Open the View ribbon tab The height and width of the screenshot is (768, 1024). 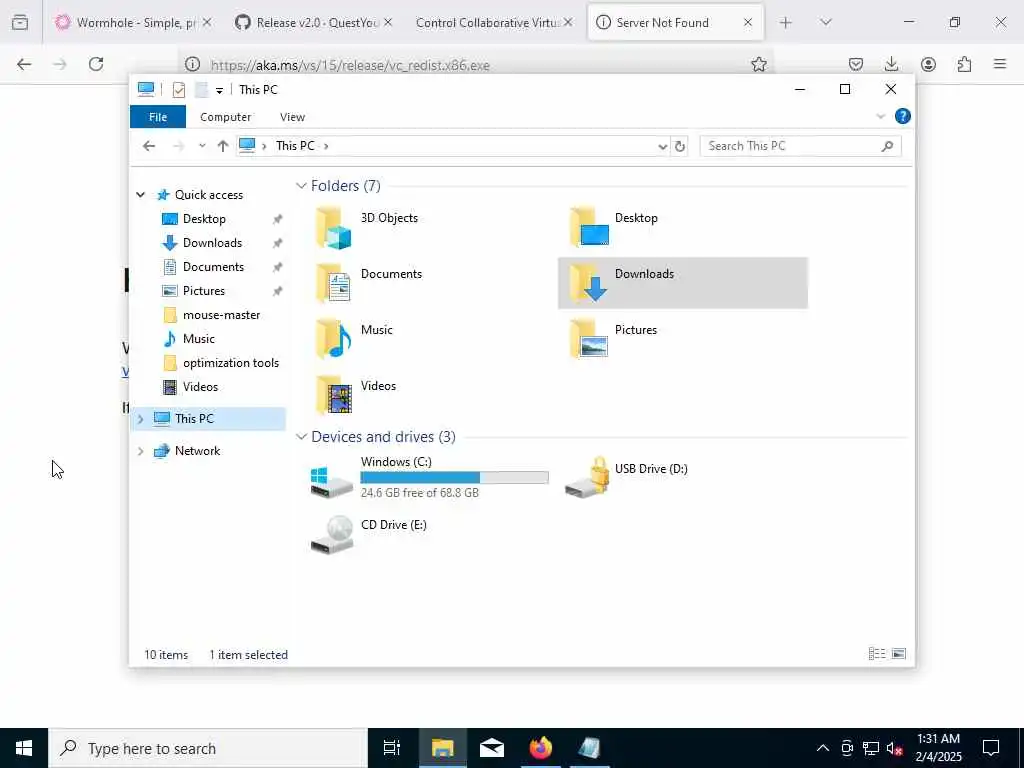click(292, 117)
